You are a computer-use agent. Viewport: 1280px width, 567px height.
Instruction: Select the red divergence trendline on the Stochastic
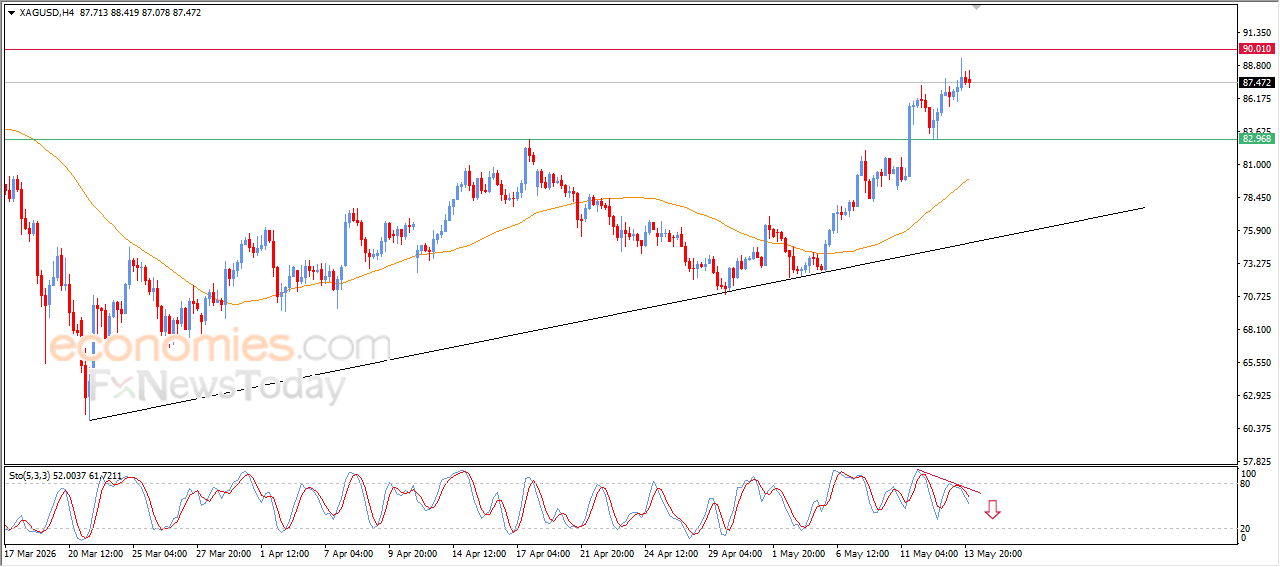[949, 482]
